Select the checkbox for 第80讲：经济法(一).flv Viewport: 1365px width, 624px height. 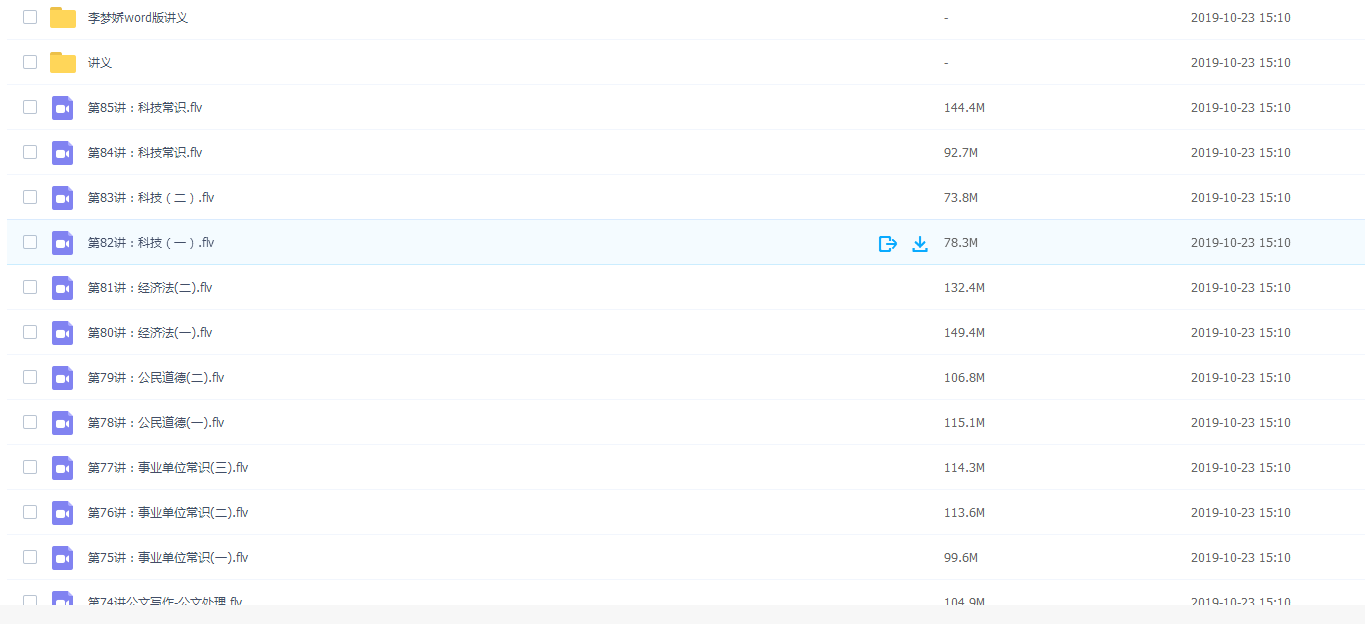tap(30, 332)
